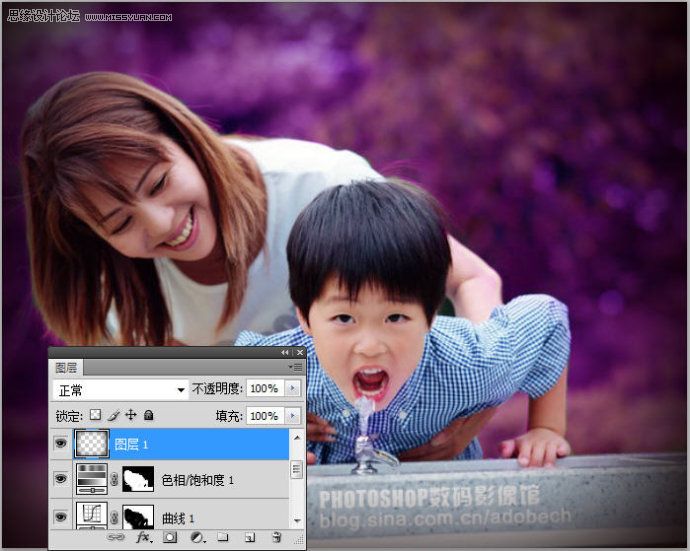Toggle visibility of 色相/饱和度 1 layer
This screenshot has height=551, width=690.
[x=61, y=478]
